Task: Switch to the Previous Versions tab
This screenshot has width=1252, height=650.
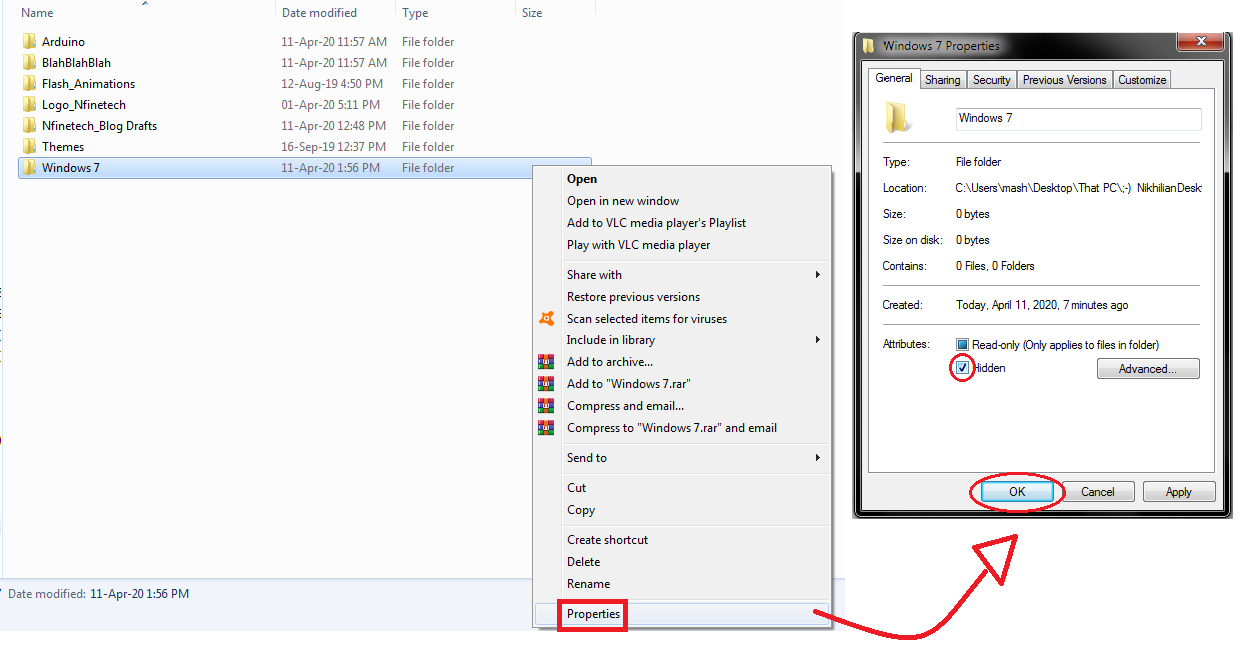Action: [x=1064, y=79]
